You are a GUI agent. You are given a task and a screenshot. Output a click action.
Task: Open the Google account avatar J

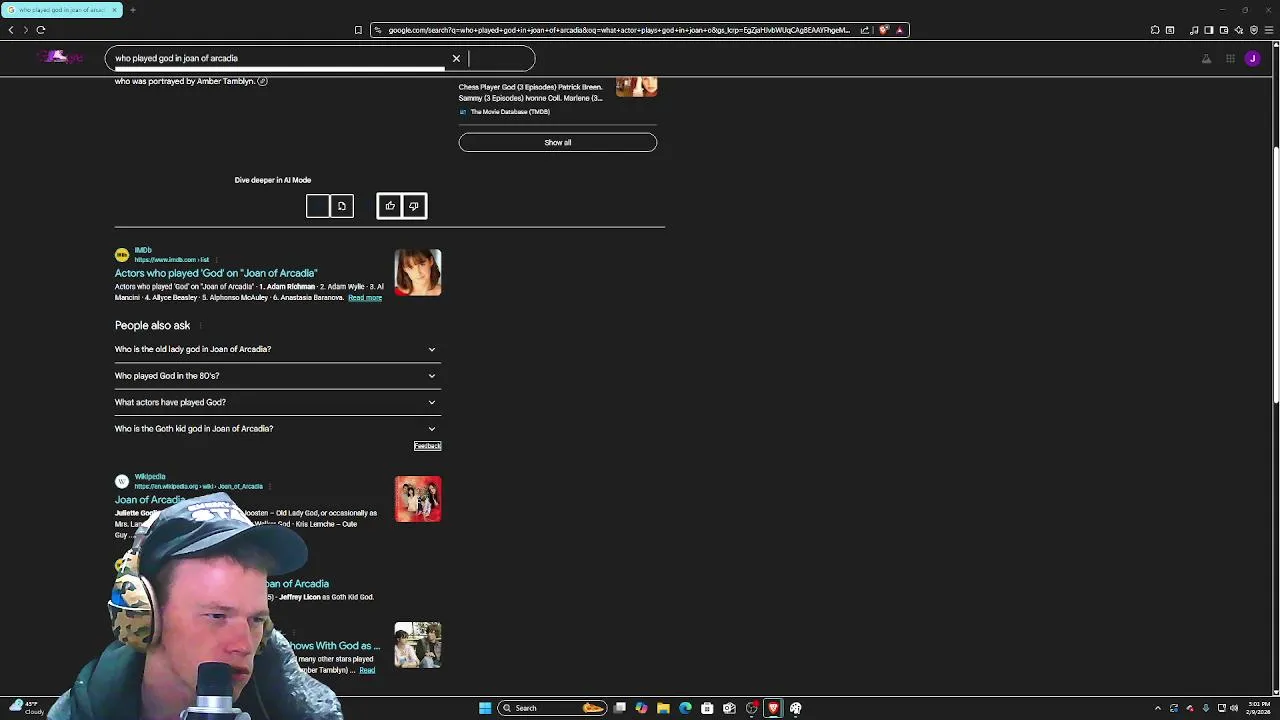tap(1252, 59)
